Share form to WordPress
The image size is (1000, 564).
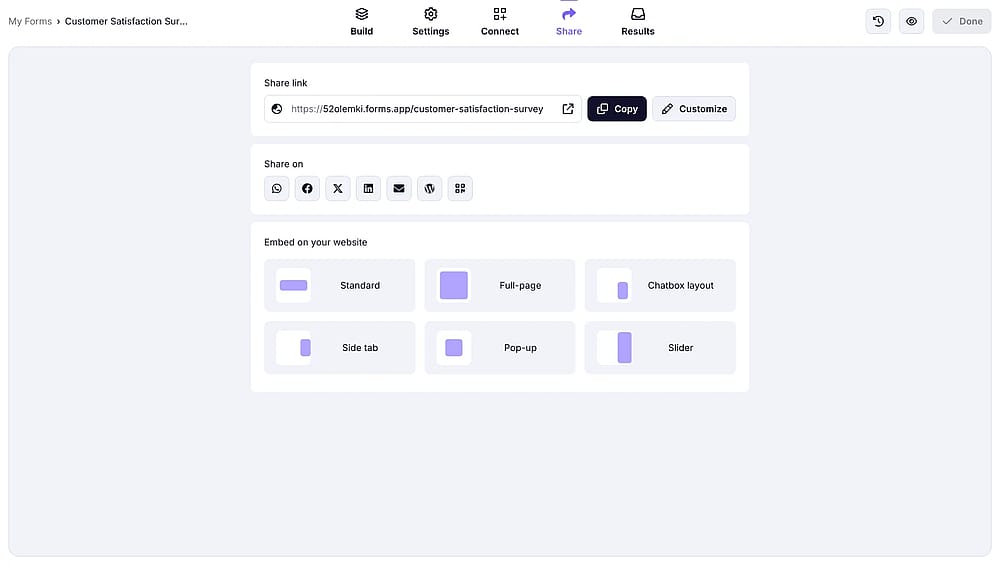click(x=430, y=189)
